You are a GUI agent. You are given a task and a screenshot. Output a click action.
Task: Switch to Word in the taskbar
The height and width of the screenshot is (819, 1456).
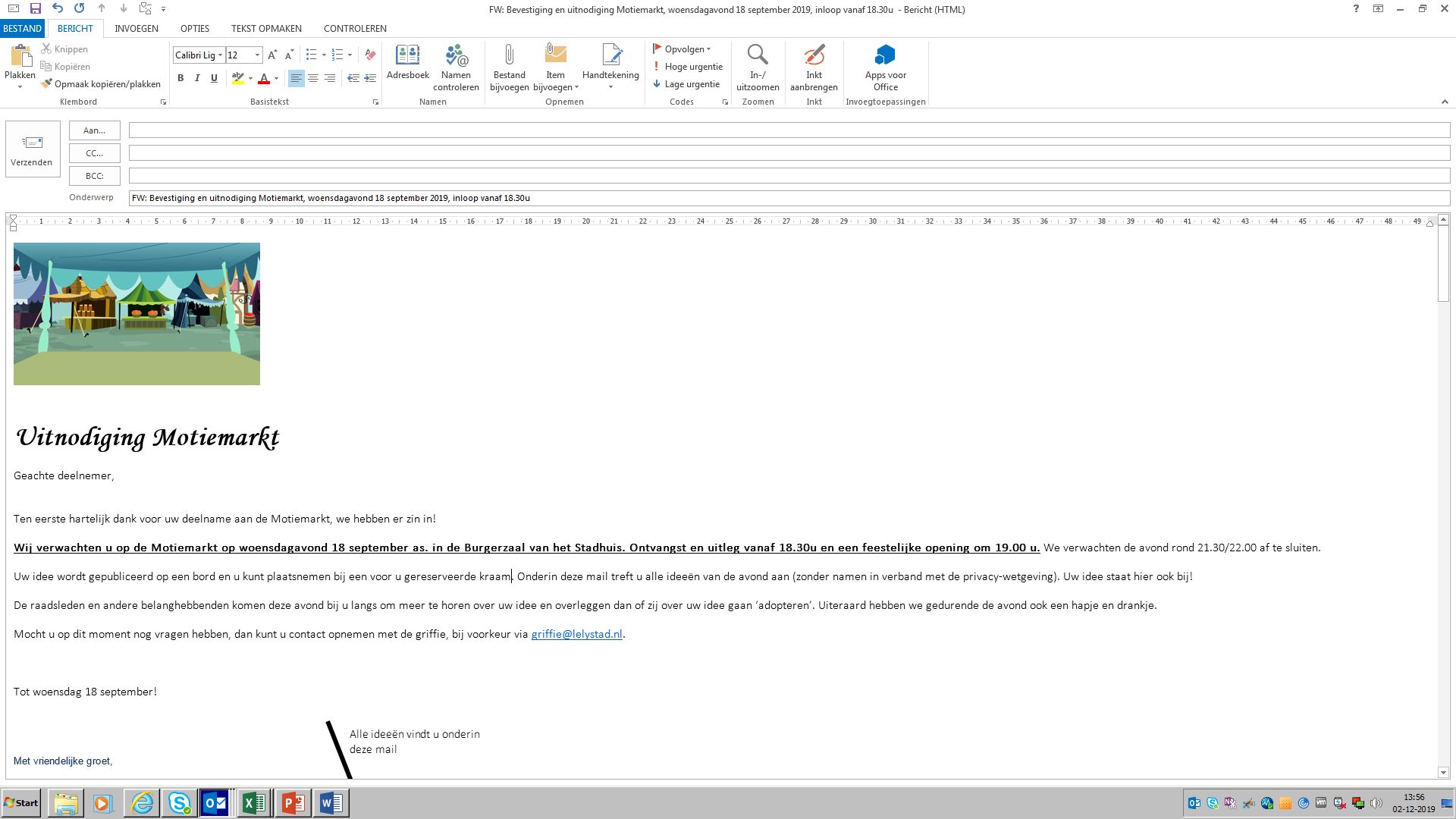[331, 803]
